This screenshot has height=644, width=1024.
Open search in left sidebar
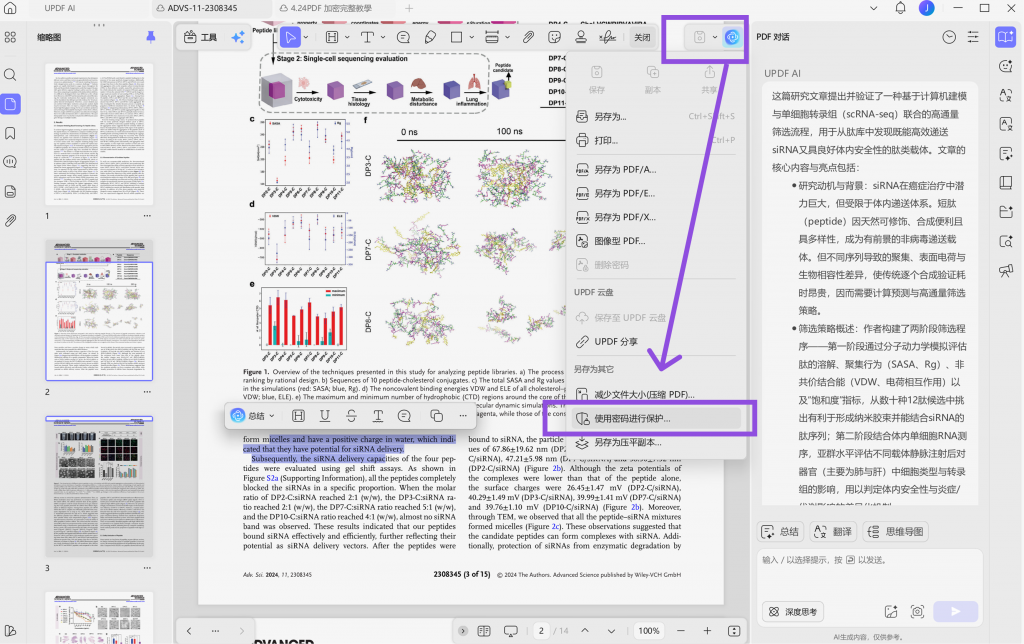tap(10, 74)
